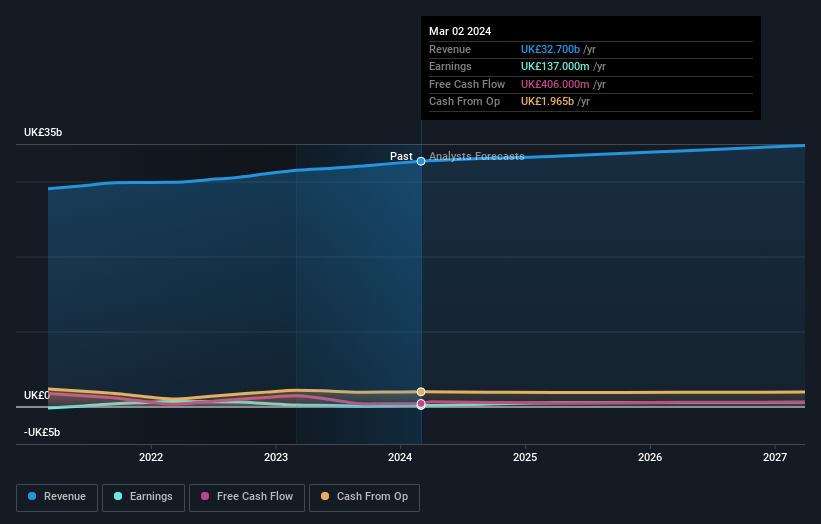The height and width of the screenshot is (524, 821).
Task: Click the Mar 02 2024 tooltip date
Action: click(460, 31)
